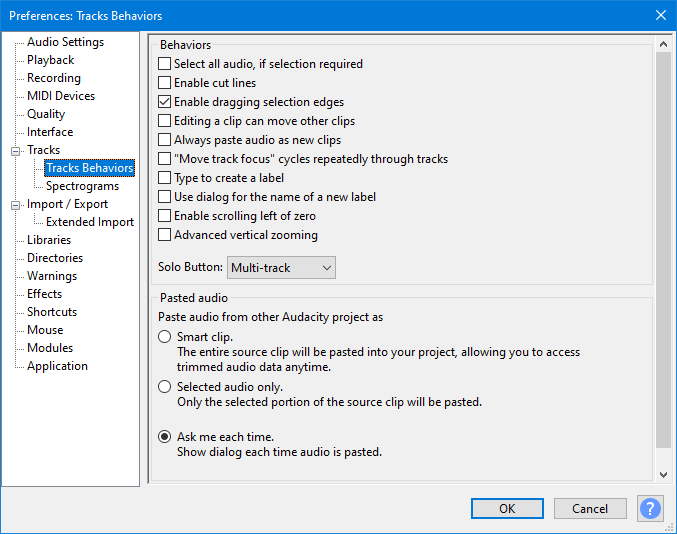The image size is (677, 534).
Task: Open the Solo Button dropdown
Action: [x=281, y=268]
